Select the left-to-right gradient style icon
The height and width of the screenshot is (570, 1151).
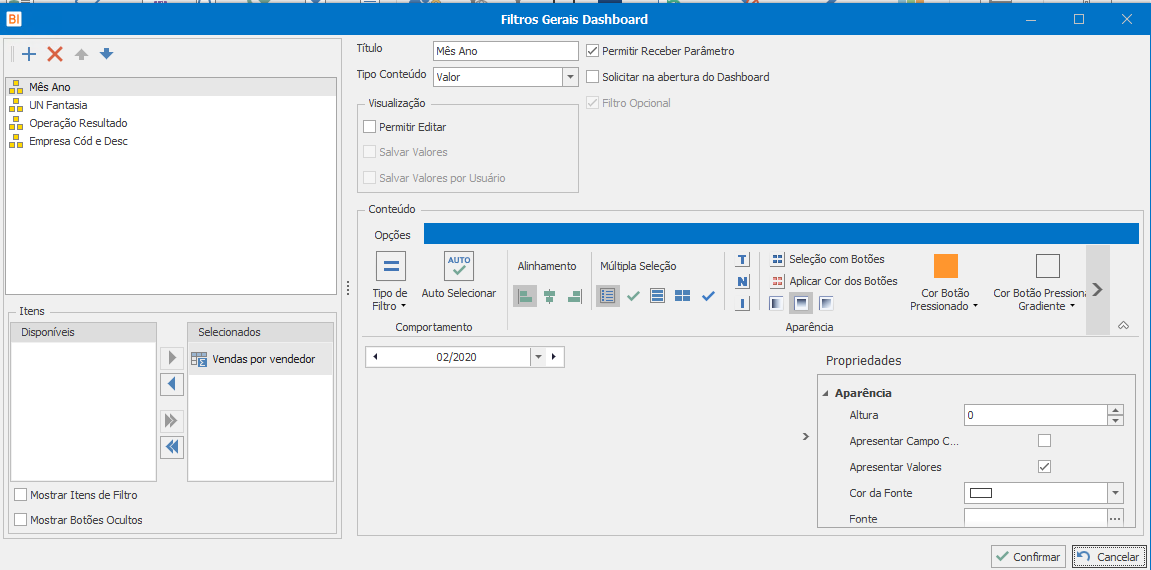point(777,303)
